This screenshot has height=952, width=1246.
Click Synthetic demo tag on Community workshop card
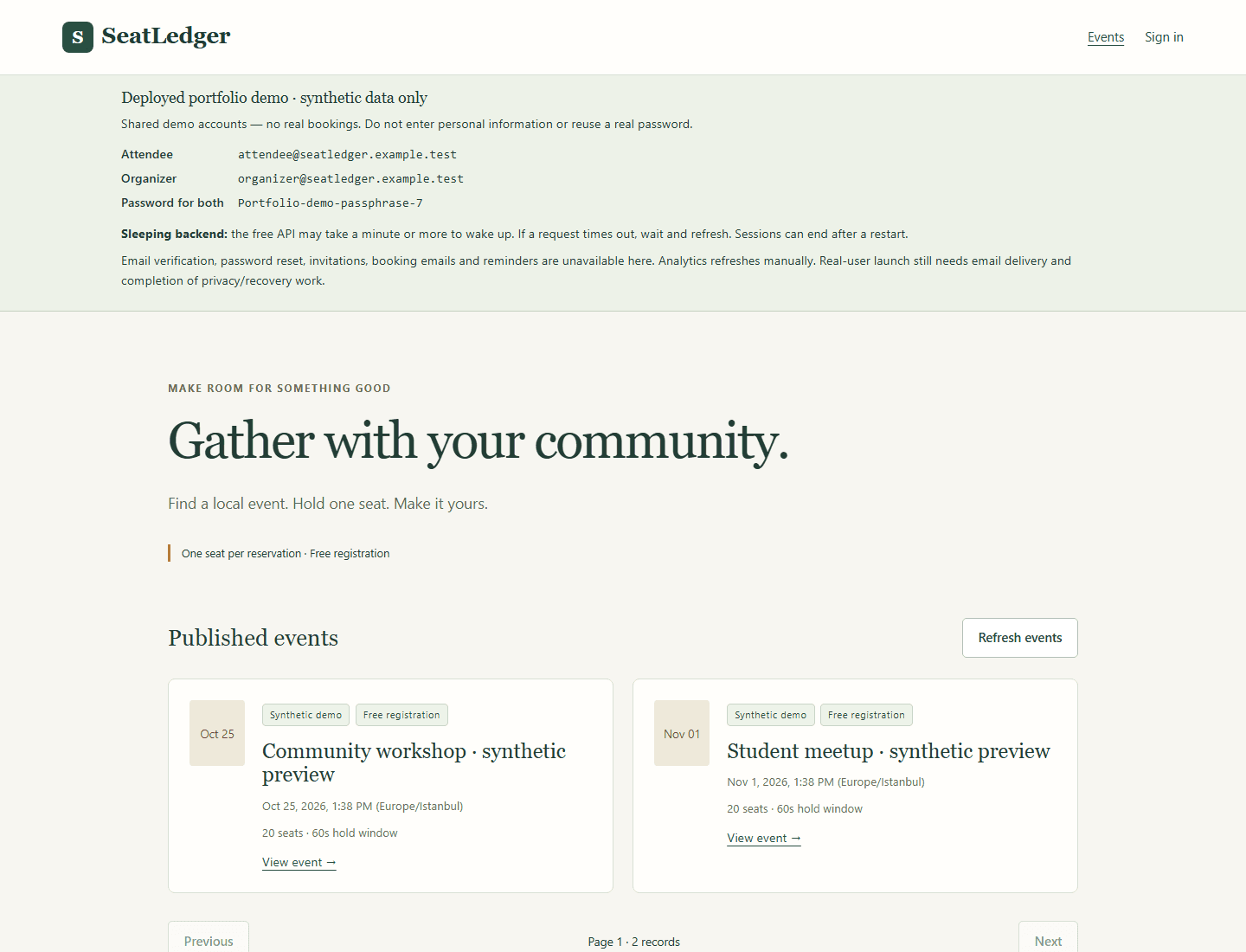point(305,715)
